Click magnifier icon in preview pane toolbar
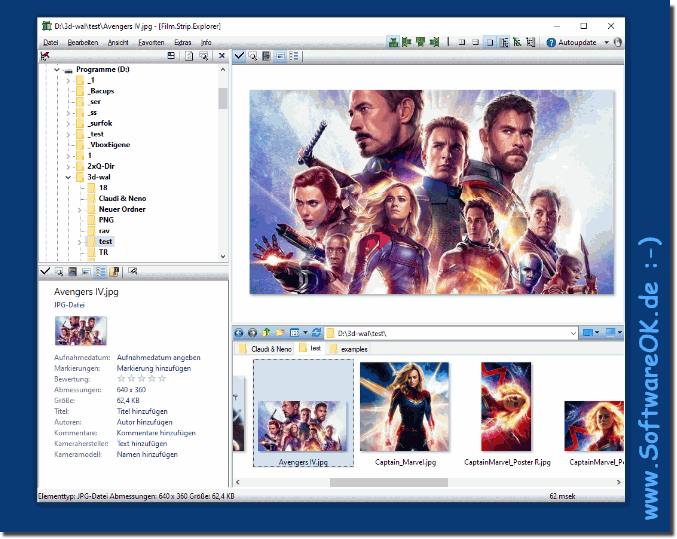The height and width of the screenshot is (539, 677). coord(253,56)
